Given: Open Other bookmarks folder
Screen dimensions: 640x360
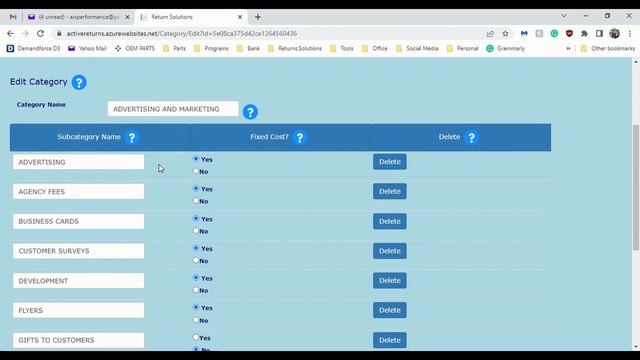Looking at the screenshot, I should click(x=608, y=49).
